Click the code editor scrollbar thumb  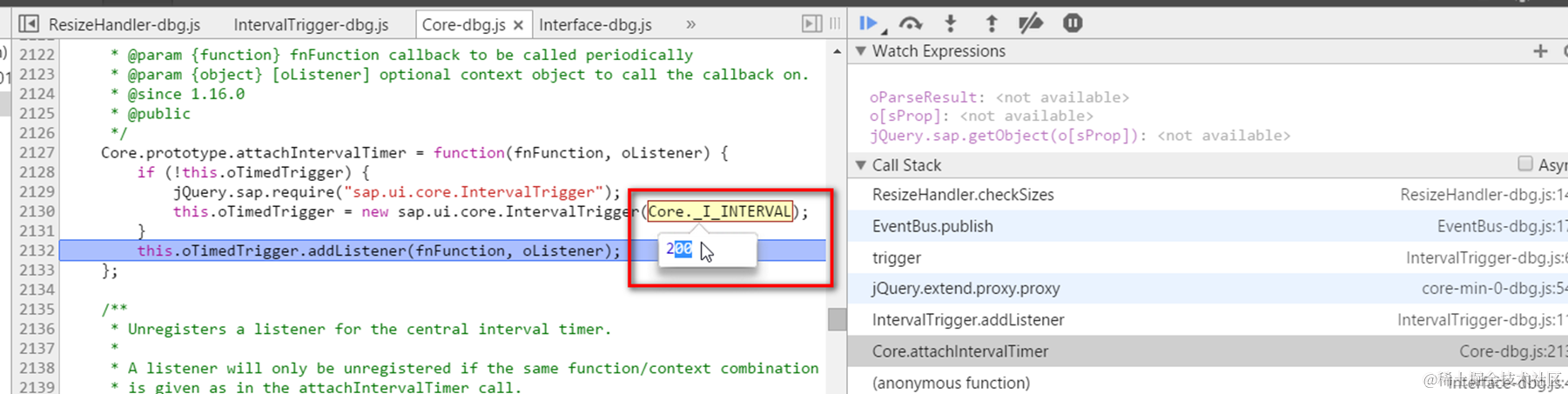point(838,319)
